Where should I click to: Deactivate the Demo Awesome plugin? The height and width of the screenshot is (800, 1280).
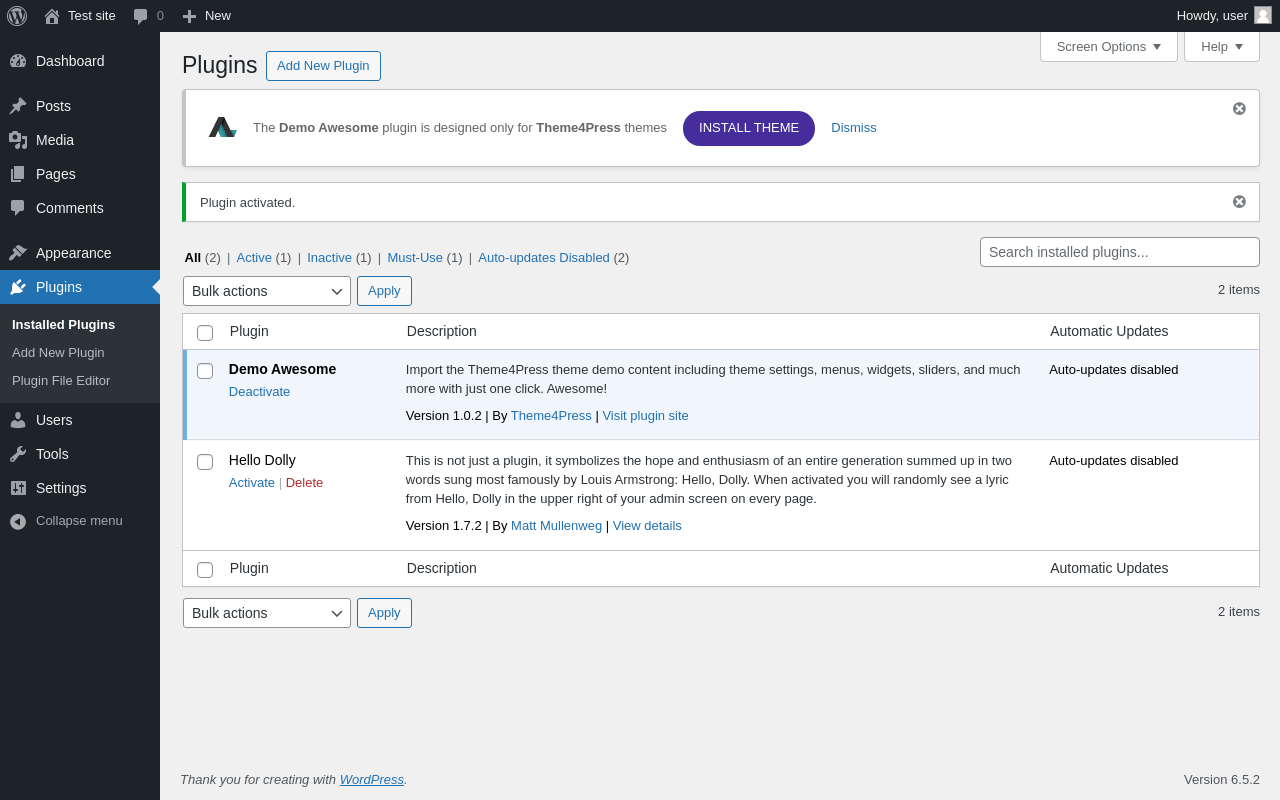pos(260,391)
